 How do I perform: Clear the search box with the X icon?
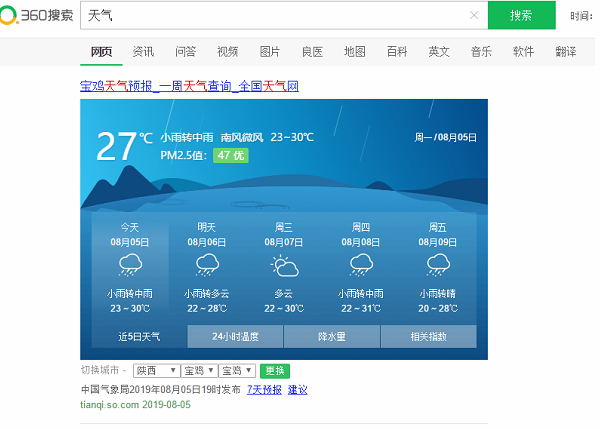(x=474, y=15)
